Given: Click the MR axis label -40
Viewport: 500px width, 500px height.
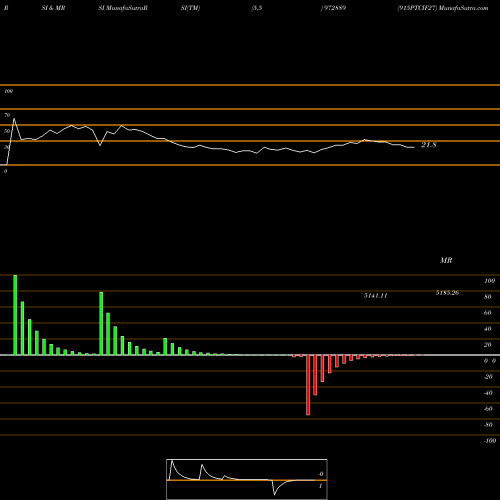Looking at the screenshot, I should [x=488, y=393].
